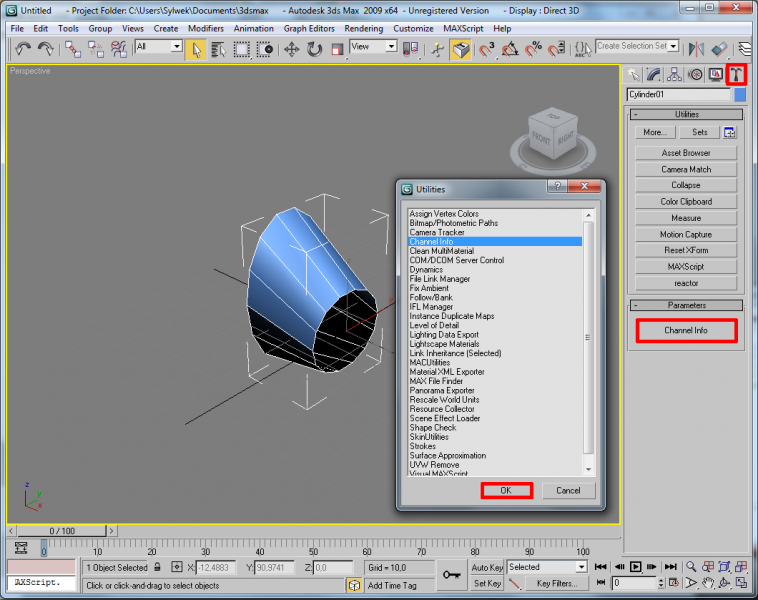This screenshot has height=600, width=758.
Task: Activate the Rotate tool in toolbar
Action: pyautogui.click(x=314, y=48)
